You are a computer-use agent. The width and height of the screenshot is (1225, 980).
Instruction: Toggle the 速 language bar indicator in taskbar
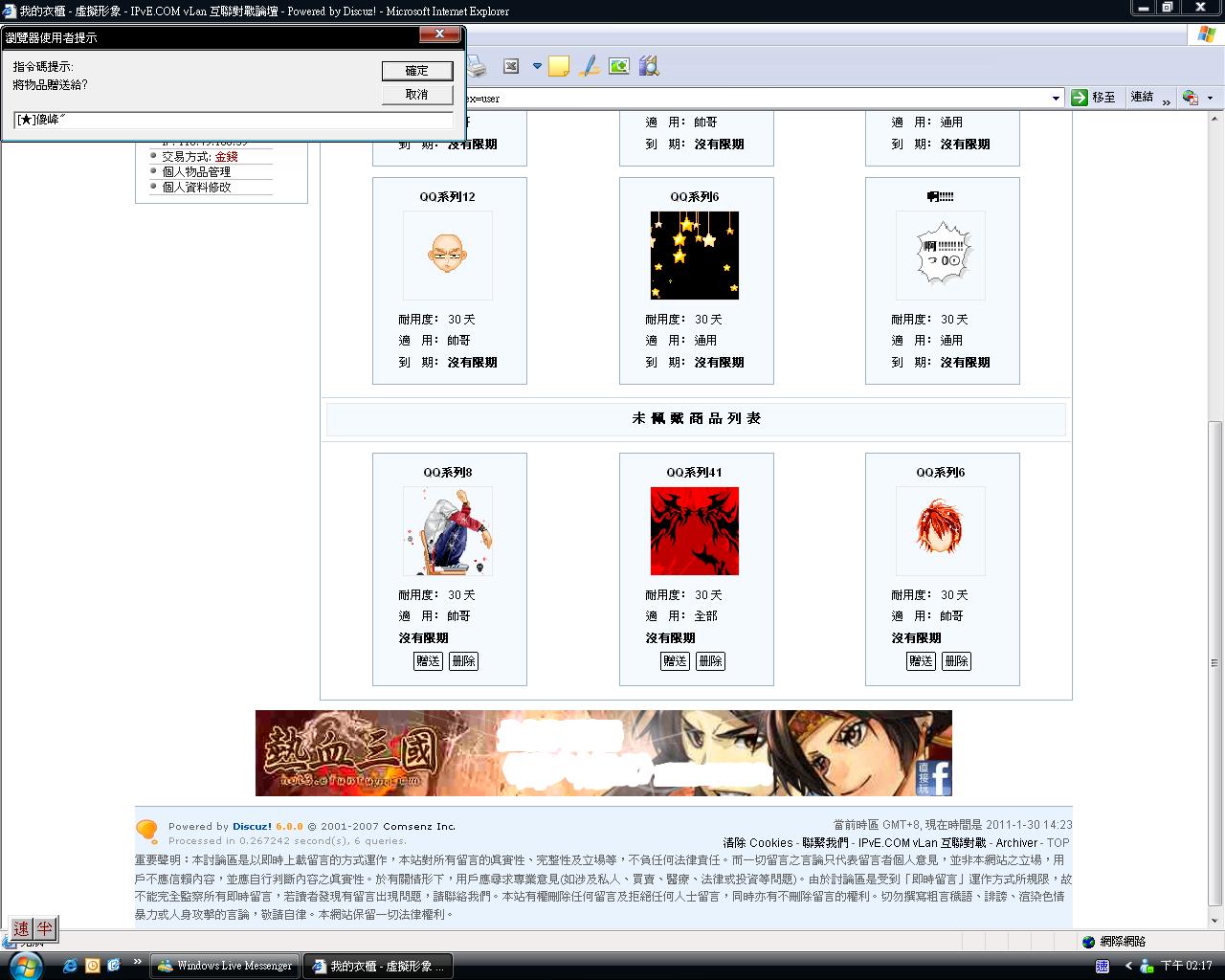1102,967
